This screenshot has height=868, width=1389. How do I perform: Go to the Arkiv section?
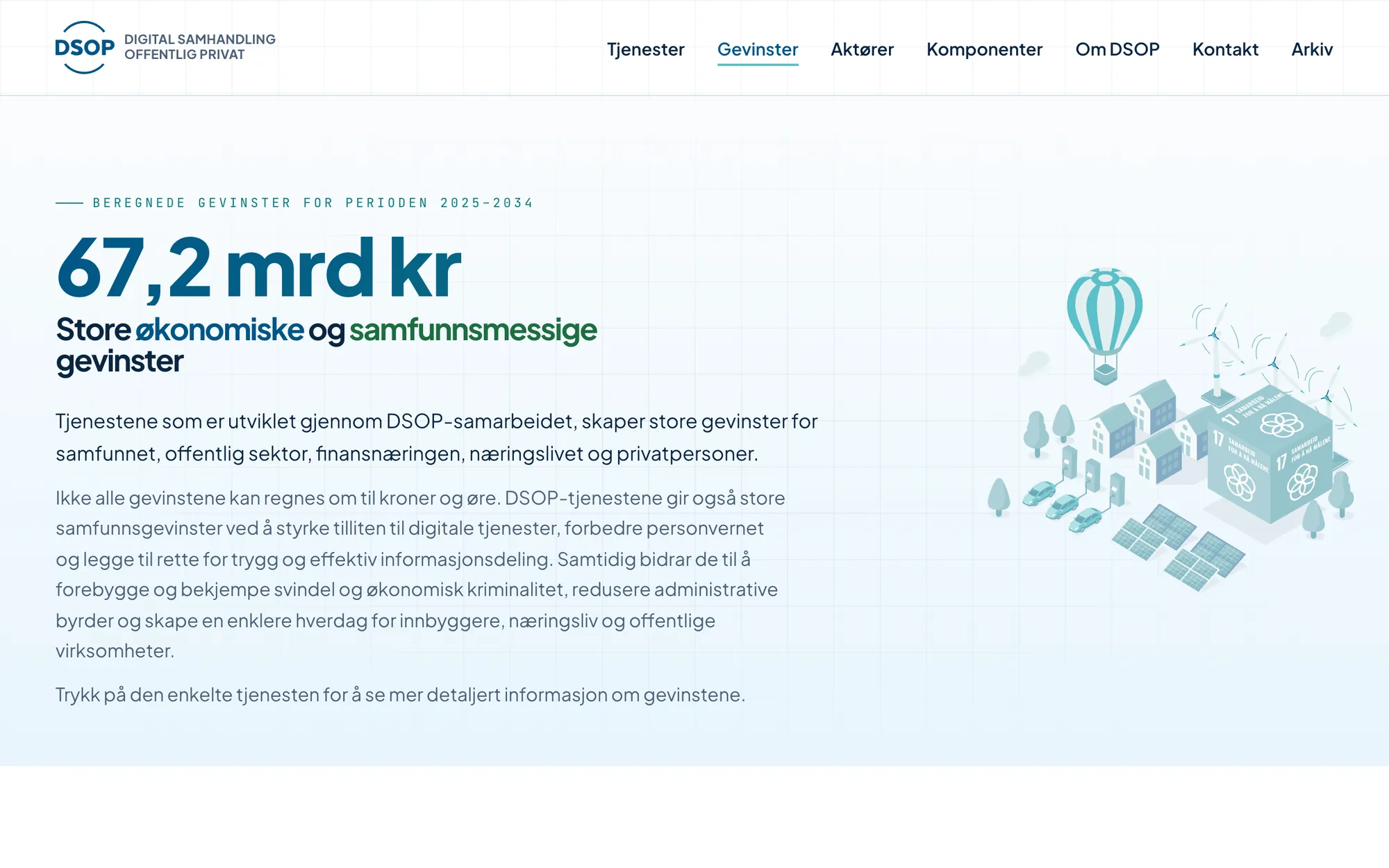1312,49
